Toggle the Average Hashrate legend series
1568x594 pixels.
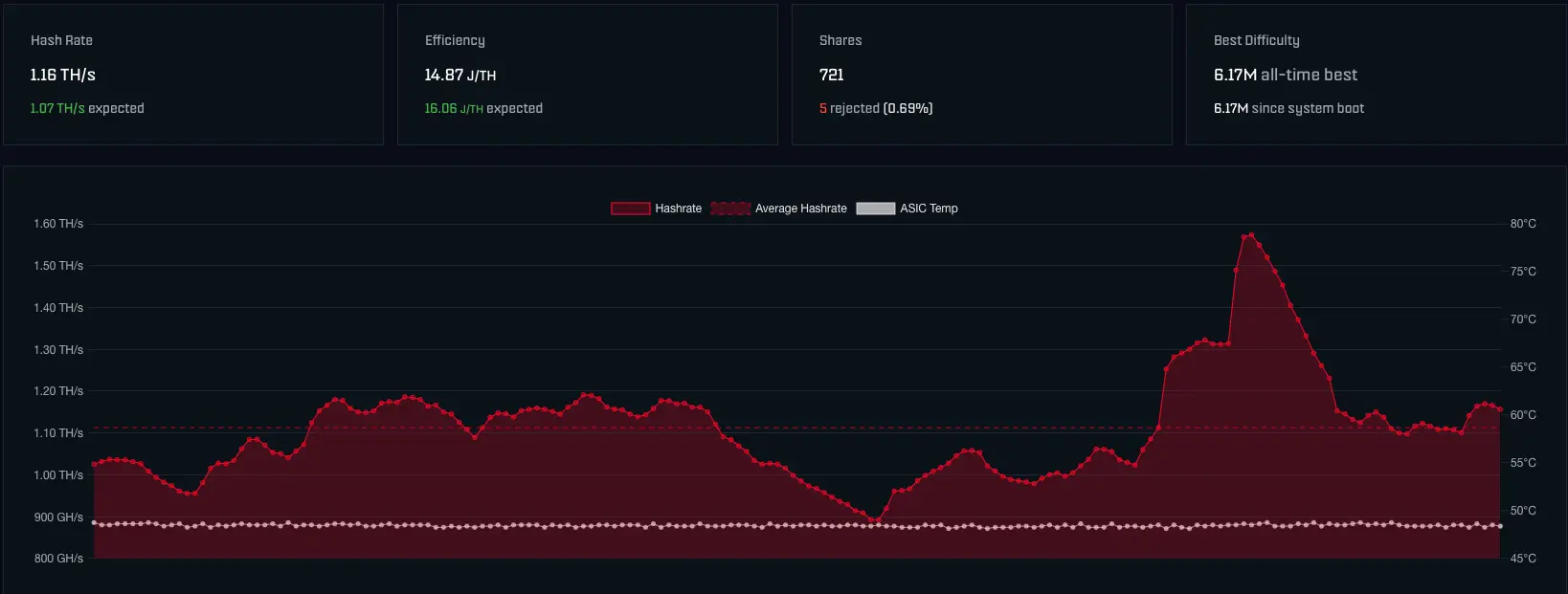(x=778, y=209)
